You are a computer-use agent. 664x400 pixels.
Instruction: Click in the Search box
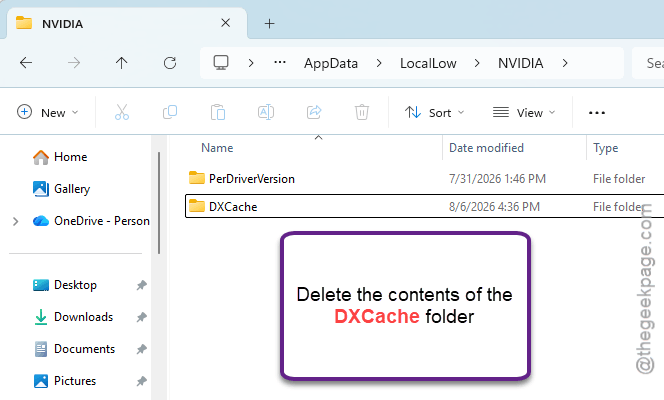point(648,63)
